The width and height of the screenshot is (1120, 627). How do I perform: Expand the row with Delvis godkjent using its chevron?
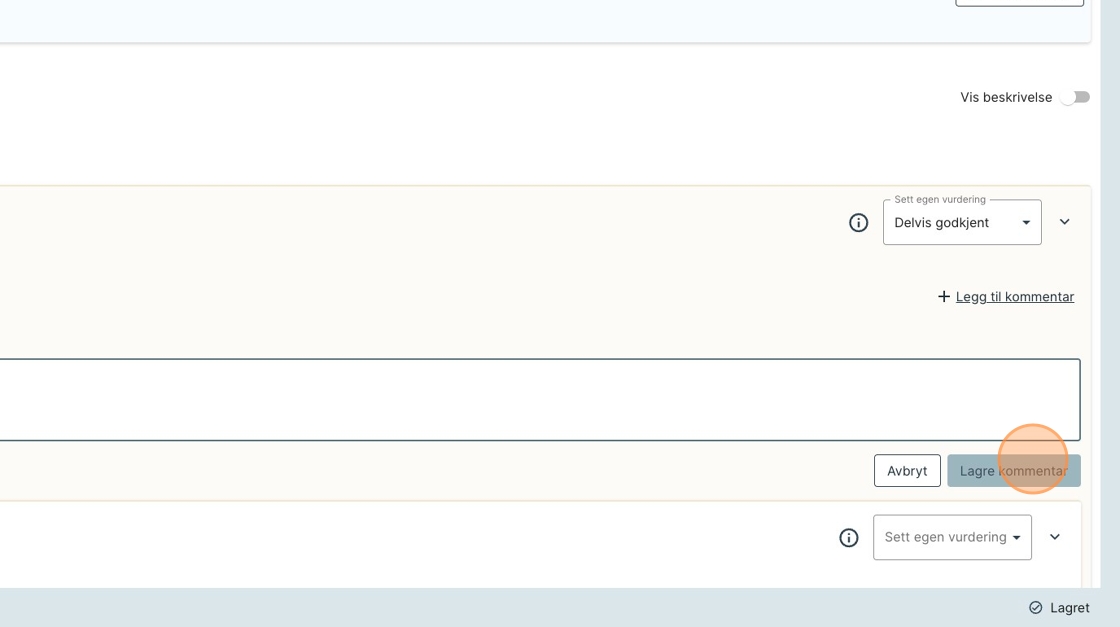click(x=1065, y=222)
